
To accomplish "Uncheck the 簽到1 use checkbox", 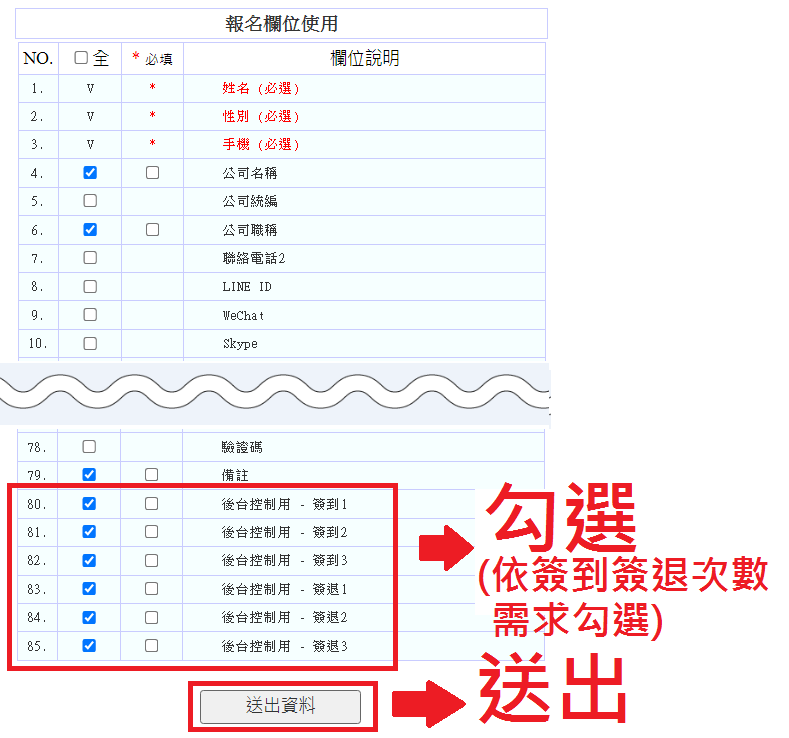I will pos(89,503).
